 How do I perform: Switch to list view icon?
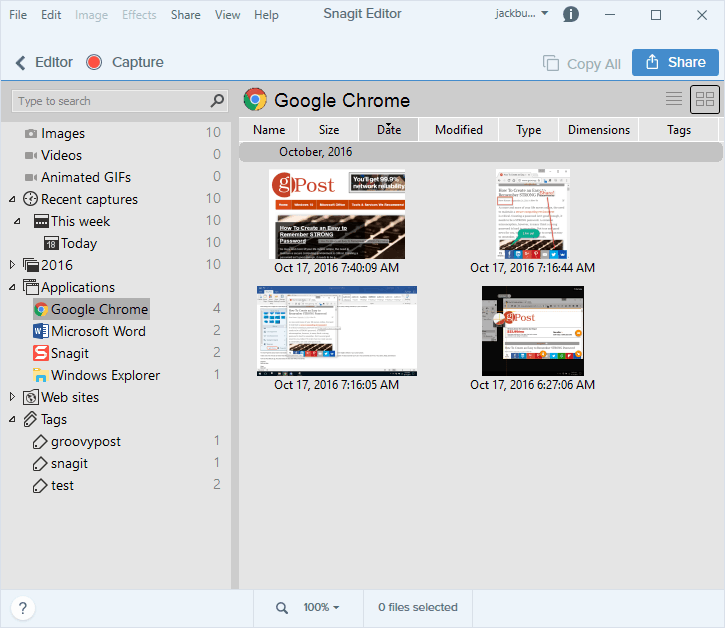click(674, 99)
